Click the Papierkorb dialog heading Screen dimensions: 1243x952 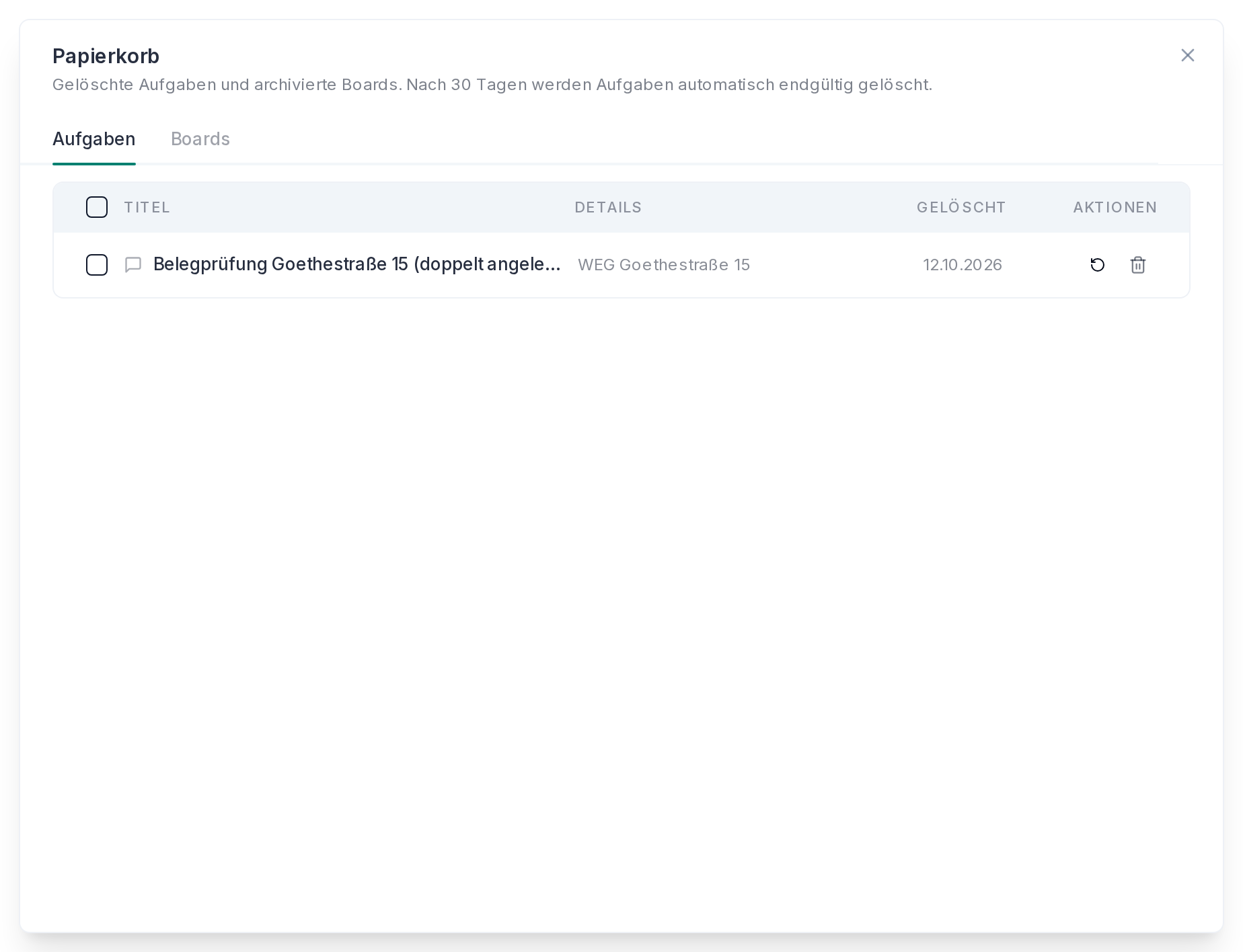coord(106,56)
